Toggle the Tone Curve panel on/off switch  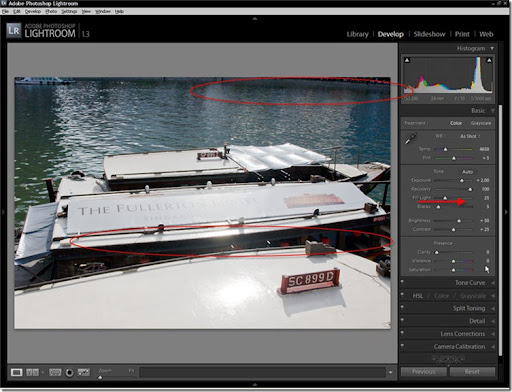pyautogui.click(x=402, y=282)
